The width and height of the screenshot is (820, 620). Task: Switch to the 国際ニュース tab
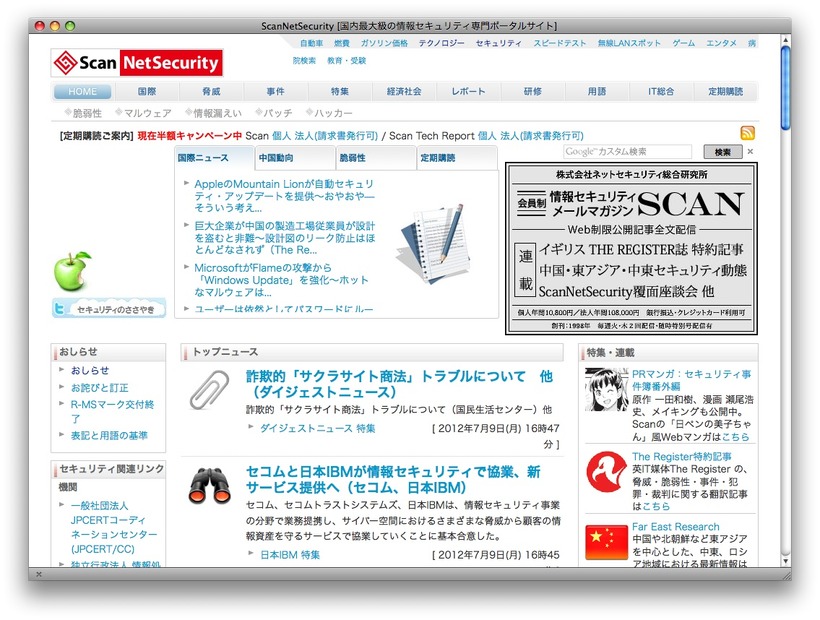point(214,158)
